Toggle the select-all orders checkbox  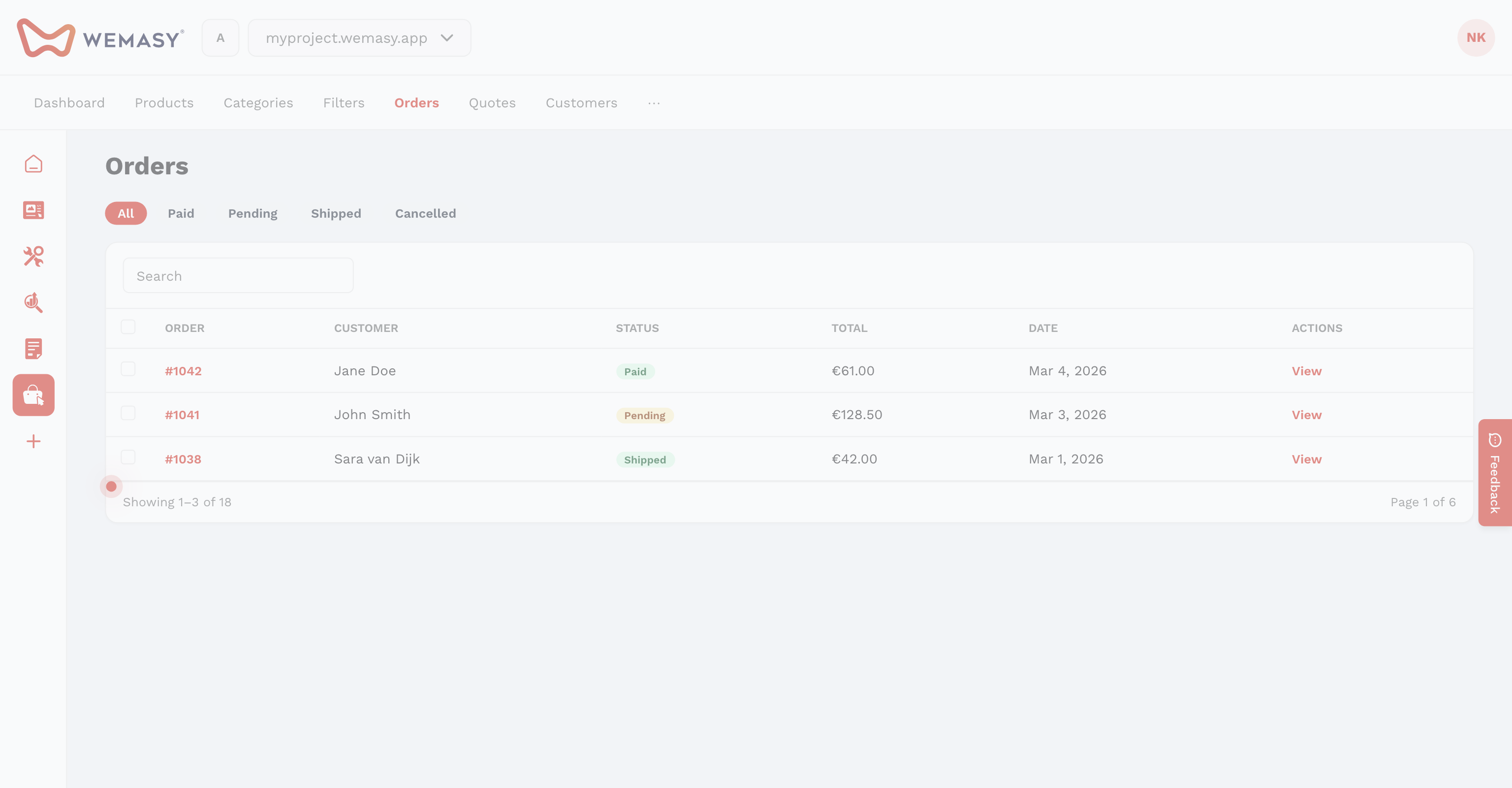(128, 327)
